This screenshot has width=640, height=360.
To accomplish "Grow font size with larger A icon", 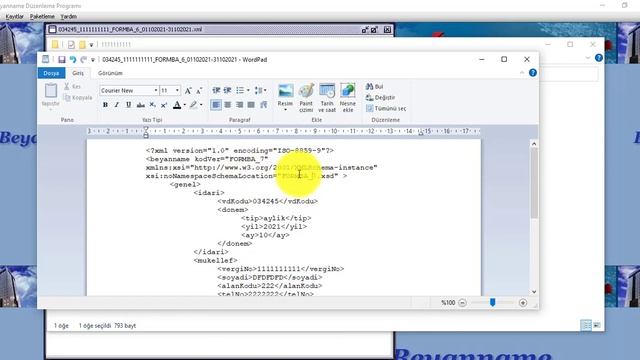I will click(188, 91).
